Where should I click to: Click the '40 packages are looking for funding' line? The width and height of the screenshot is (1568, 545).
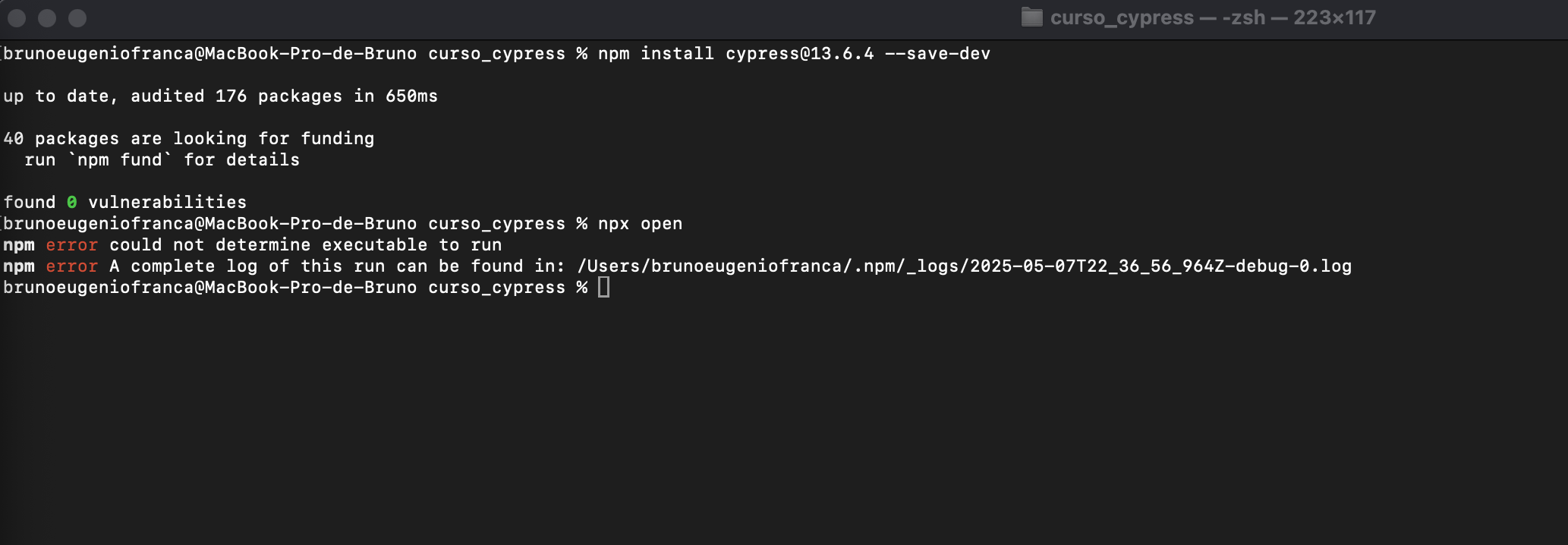(189, 139)
